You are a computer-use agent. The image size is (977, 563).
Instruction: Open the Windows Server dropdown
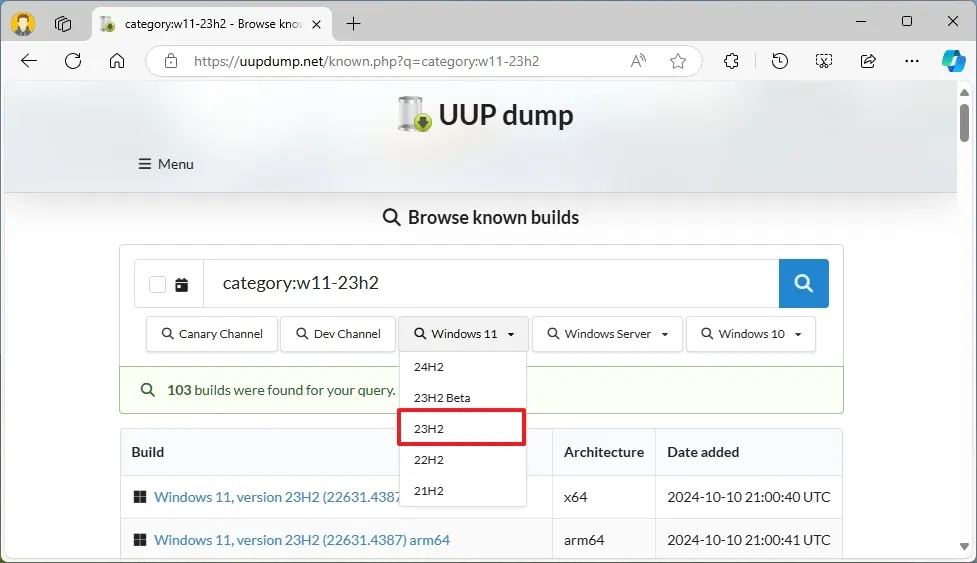[x=607, y=334]
